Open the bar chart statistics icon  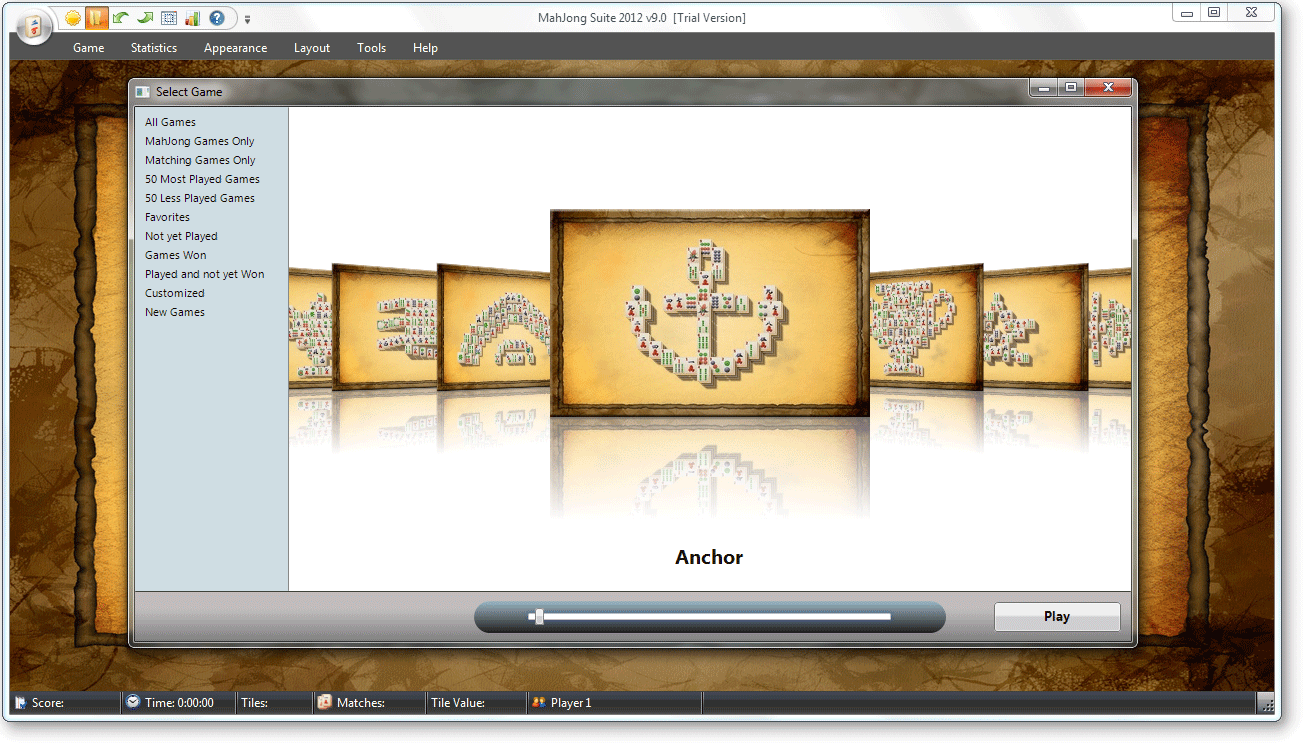coord(192,18)
